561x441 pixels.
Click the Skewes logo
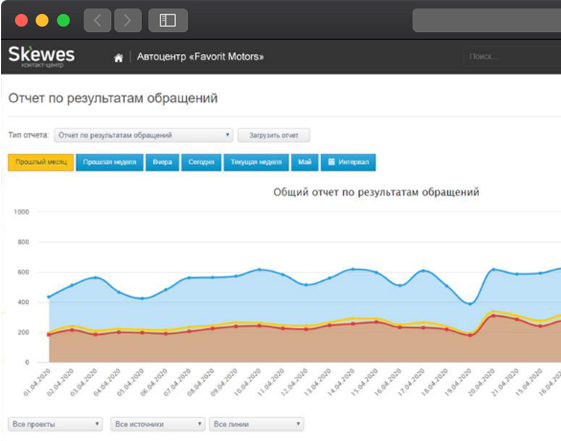click(42, 56)
